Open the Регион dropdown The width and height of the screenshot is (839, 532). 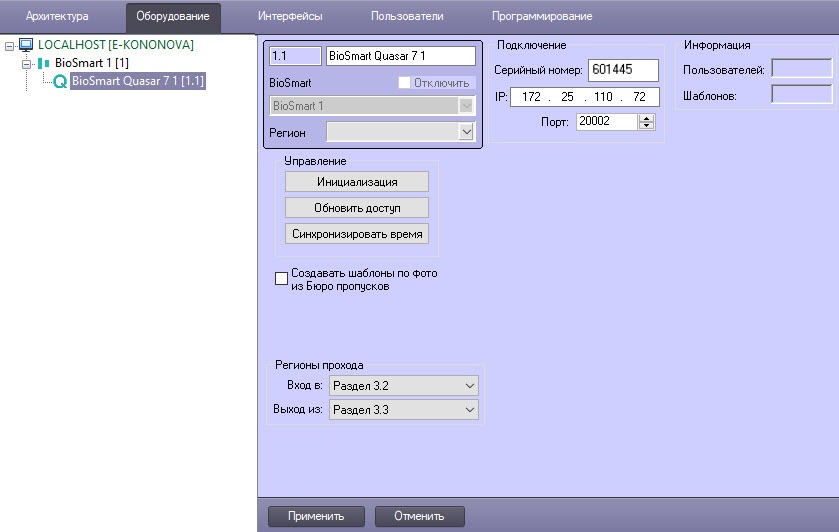pyautogui.click(x=400, y=132)
